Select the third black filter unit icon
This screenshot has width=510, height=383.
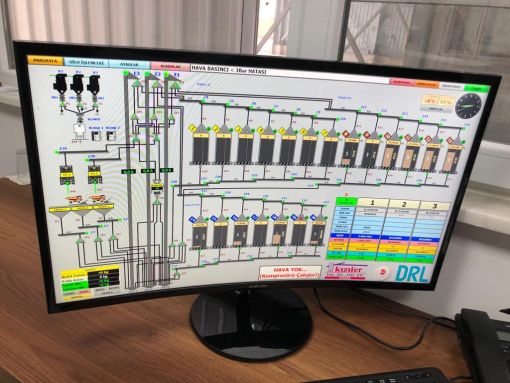(94, 85)
